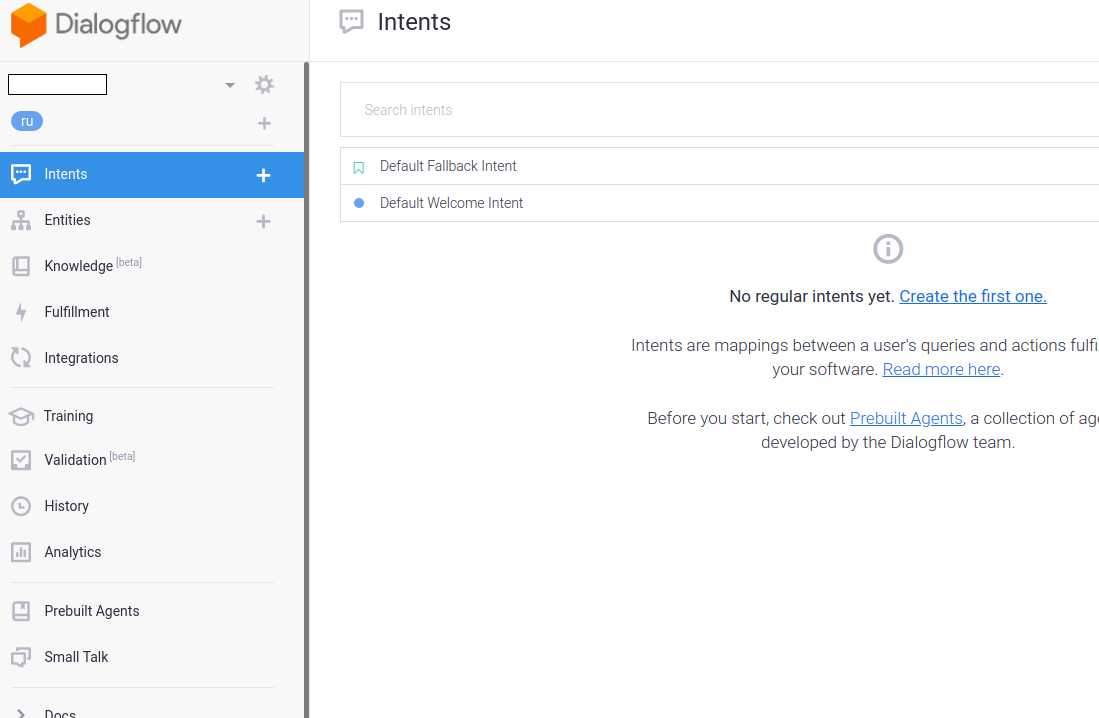Image resolution: width=1099 pixels, height=718 pixels.
Task: Open agent settings gear icon
Action: point(264,85)
